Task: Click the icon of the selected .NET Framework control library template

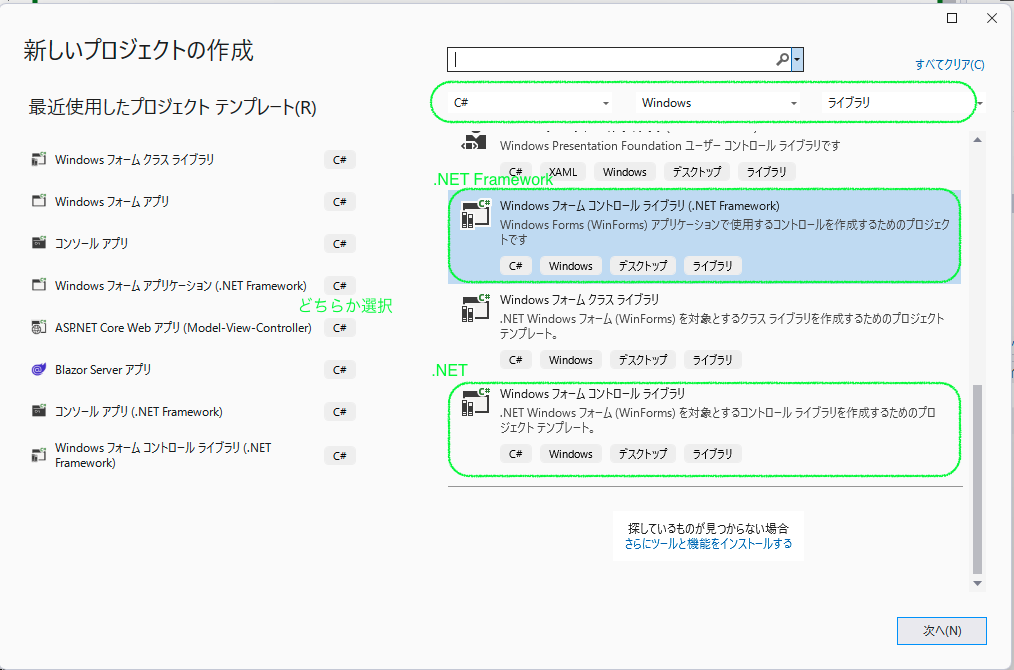Action: click(x=475, y=214)
